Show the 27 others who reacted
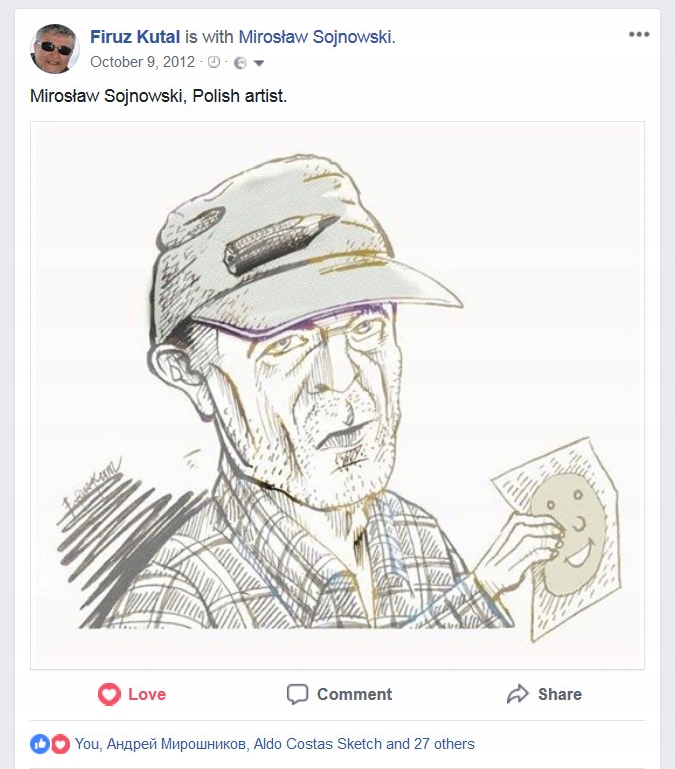675x769 pixels. point(442,744)
